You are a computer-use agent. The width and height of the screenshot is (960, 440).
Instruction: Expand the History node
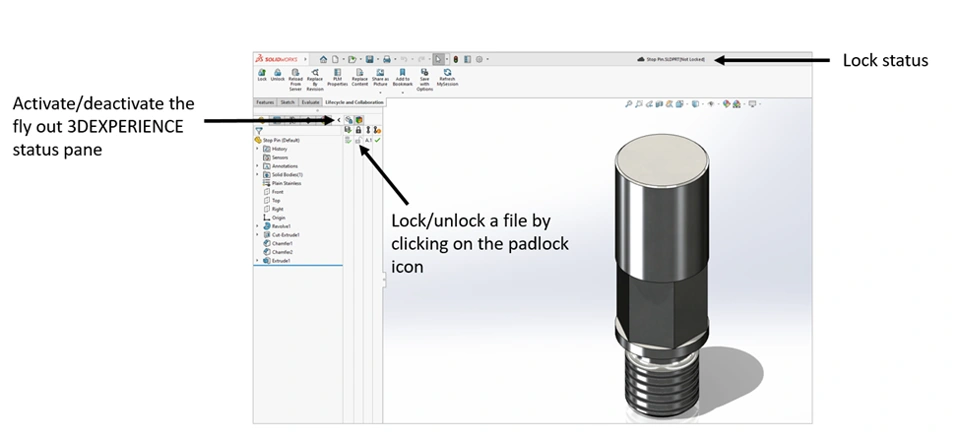[x=257, y=149]
